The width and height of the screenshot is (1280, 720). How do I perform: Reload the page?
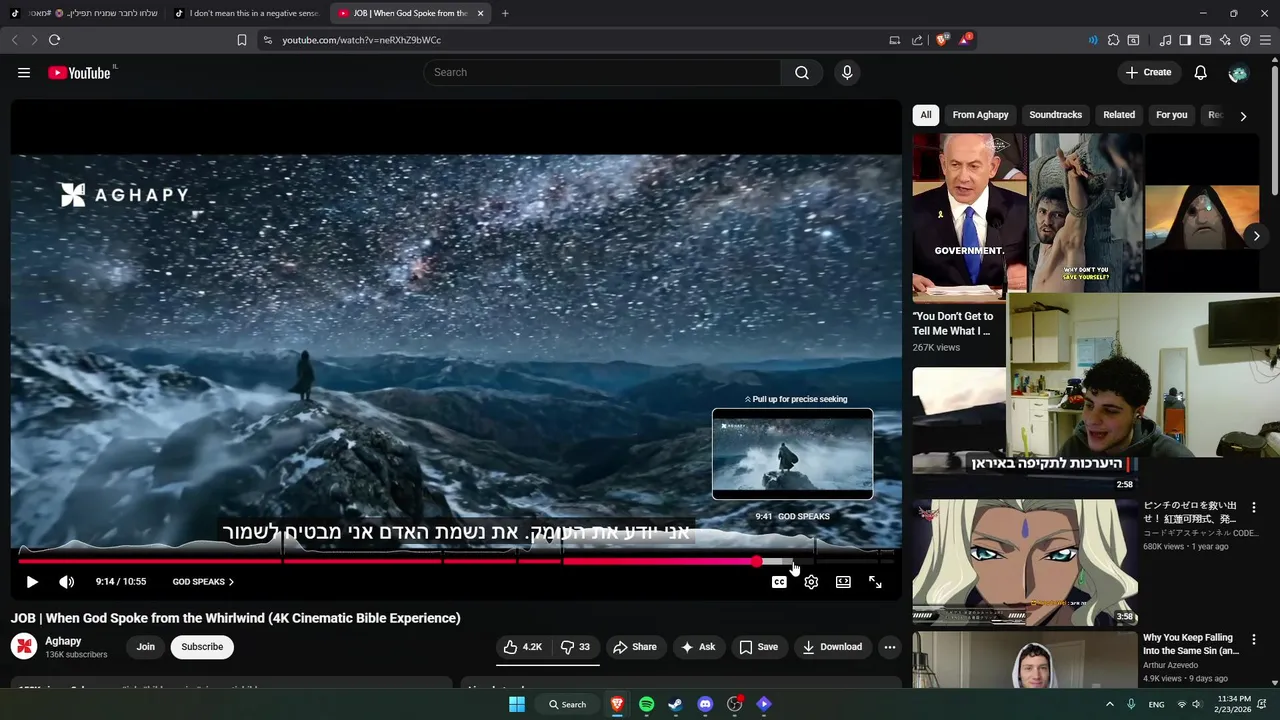[54, 40]
